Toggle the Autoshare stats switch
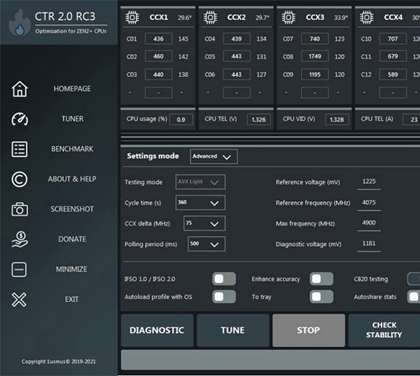The height and width of the screenshot is (376, 420). 414,297
